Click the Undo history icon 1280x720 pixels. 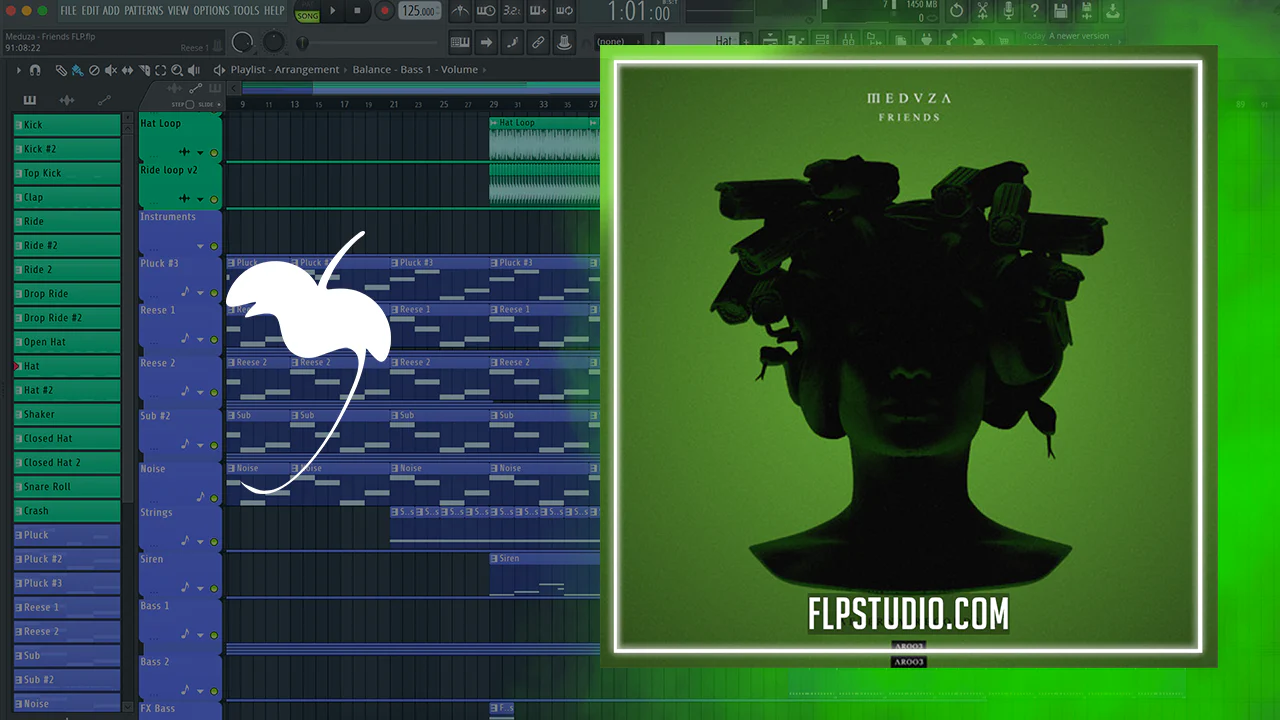click(957, 11)
